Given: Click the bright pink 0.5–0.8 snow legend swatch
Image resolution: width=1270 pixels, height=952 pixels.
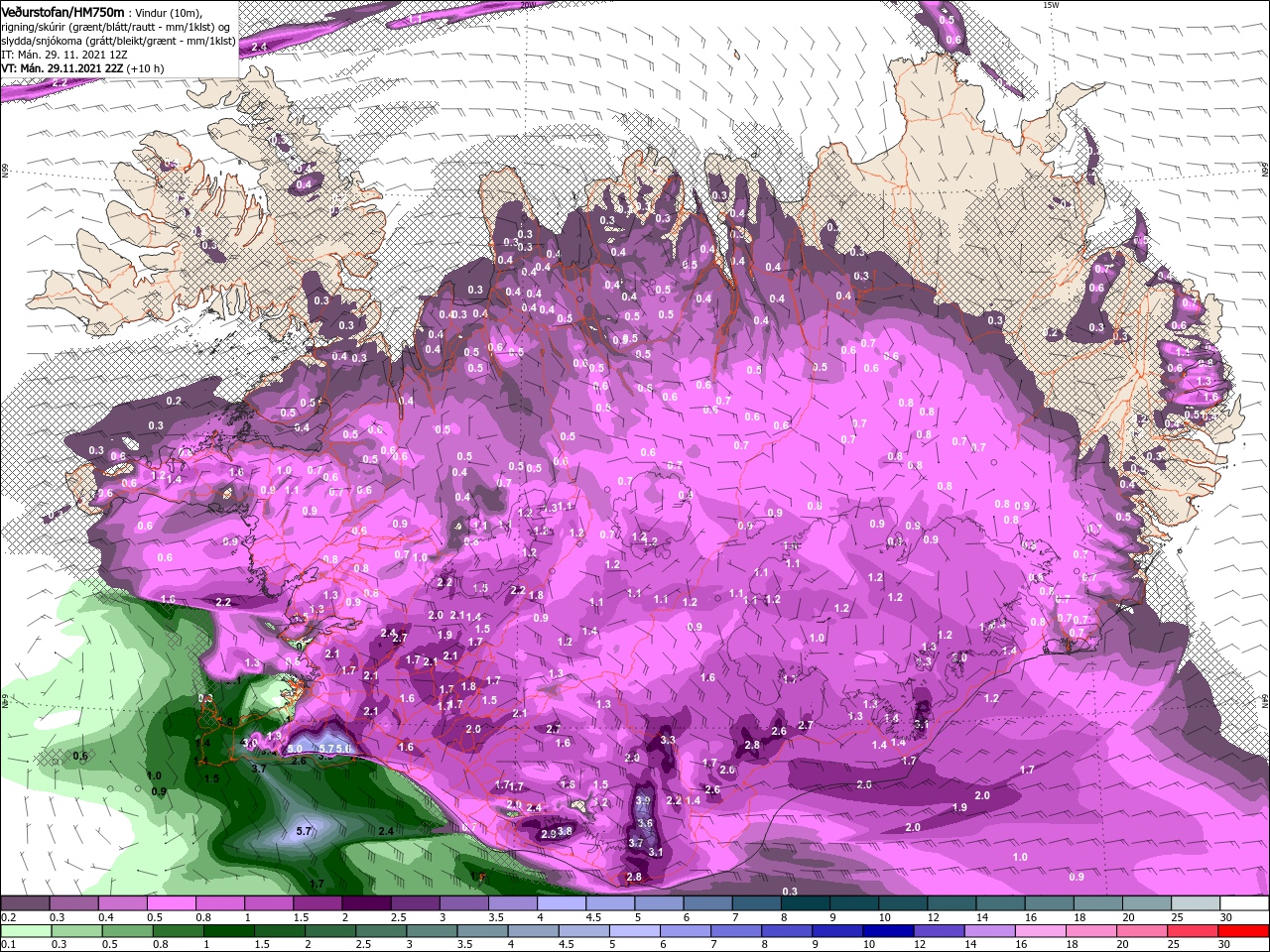Looking at the screenshot, I should [x=172, y=903].
